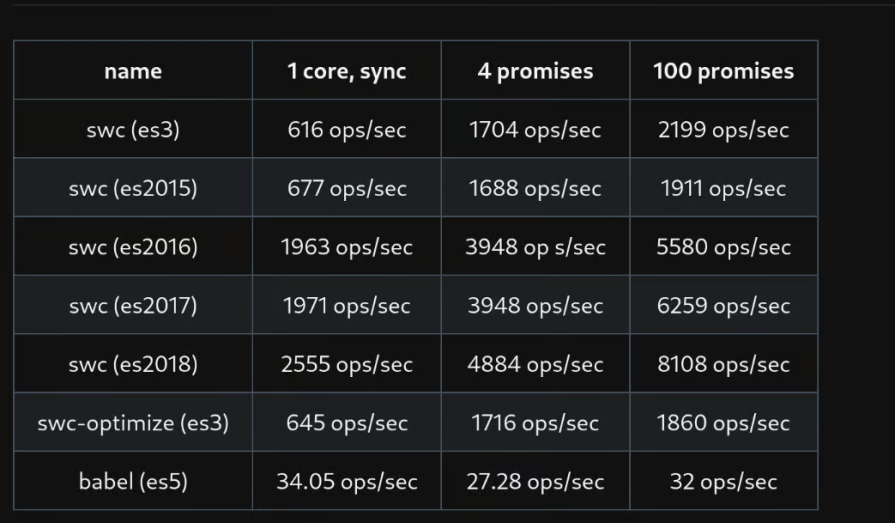The image size is (895, 523).
Task: Click the "1971 ops/sec" cell
Action: pyautogui.click(x=346, y=306)
